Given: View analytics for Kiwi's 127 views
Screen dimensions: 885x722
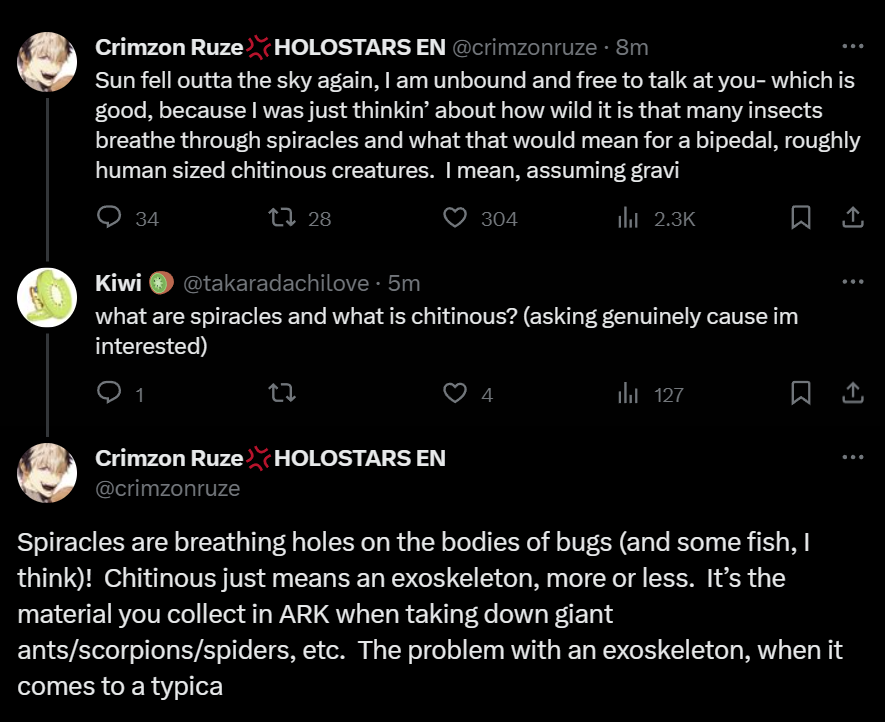Looking at the screenshot, I should [628, 394].
